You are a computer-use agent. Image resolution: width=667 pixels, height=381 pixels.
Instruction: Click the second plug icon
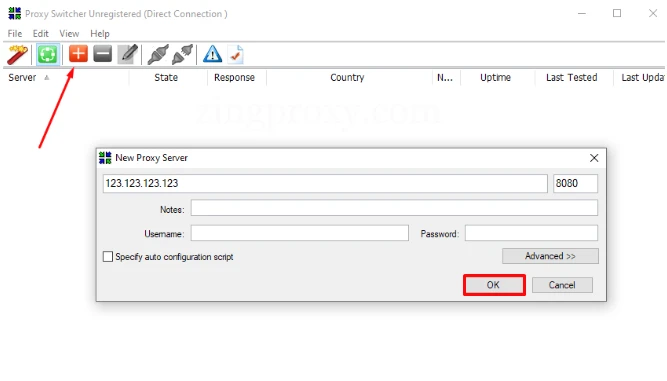coord(182,54)
